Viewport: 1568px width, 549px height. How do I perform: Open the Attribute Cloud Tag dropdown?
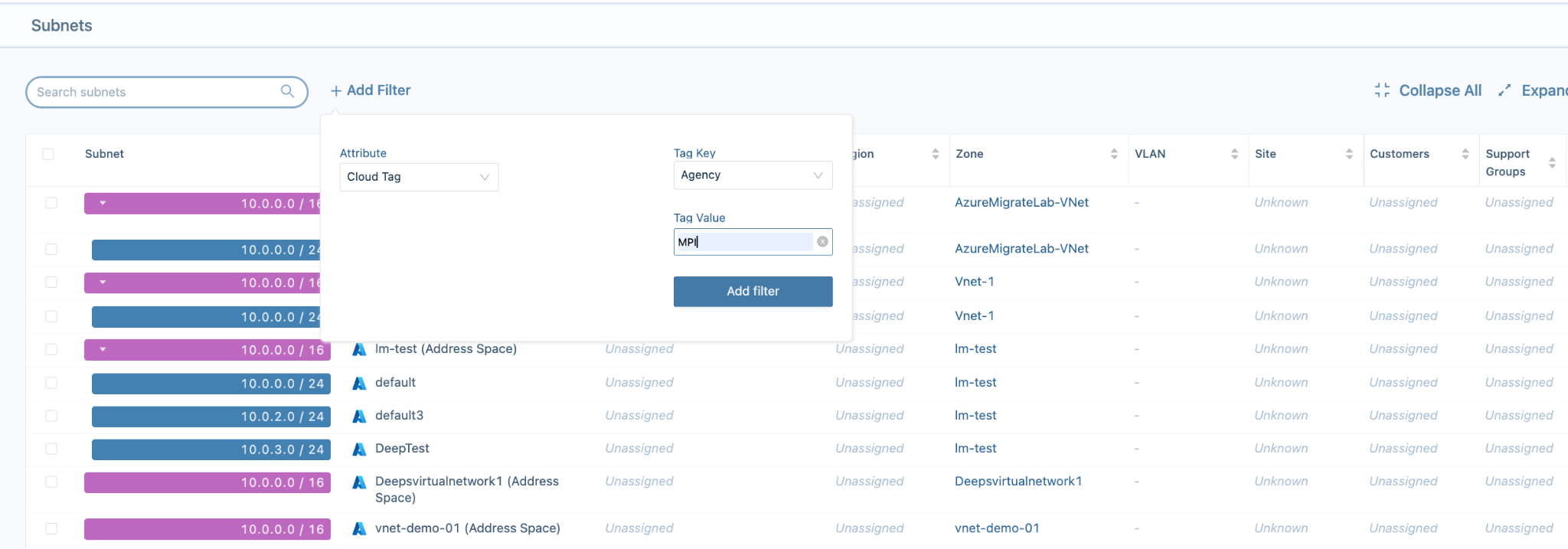pos(419,177)
